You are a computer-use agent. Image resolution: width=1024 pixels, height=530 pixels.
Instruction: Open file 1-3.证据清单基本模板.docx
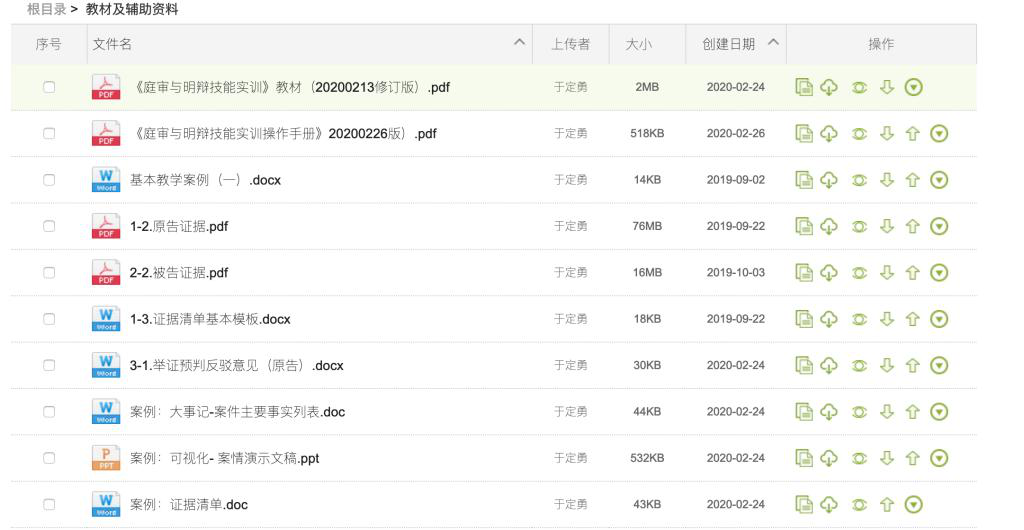click(210, 319)
